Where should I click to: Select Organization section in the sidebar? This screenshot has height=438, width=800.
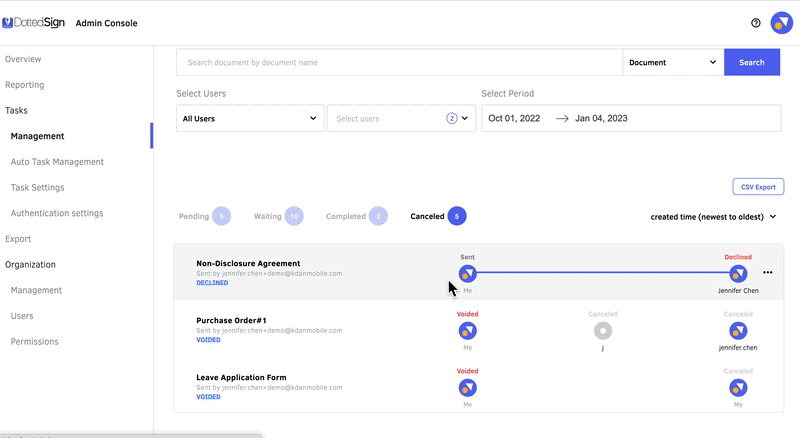click(30, 264)
